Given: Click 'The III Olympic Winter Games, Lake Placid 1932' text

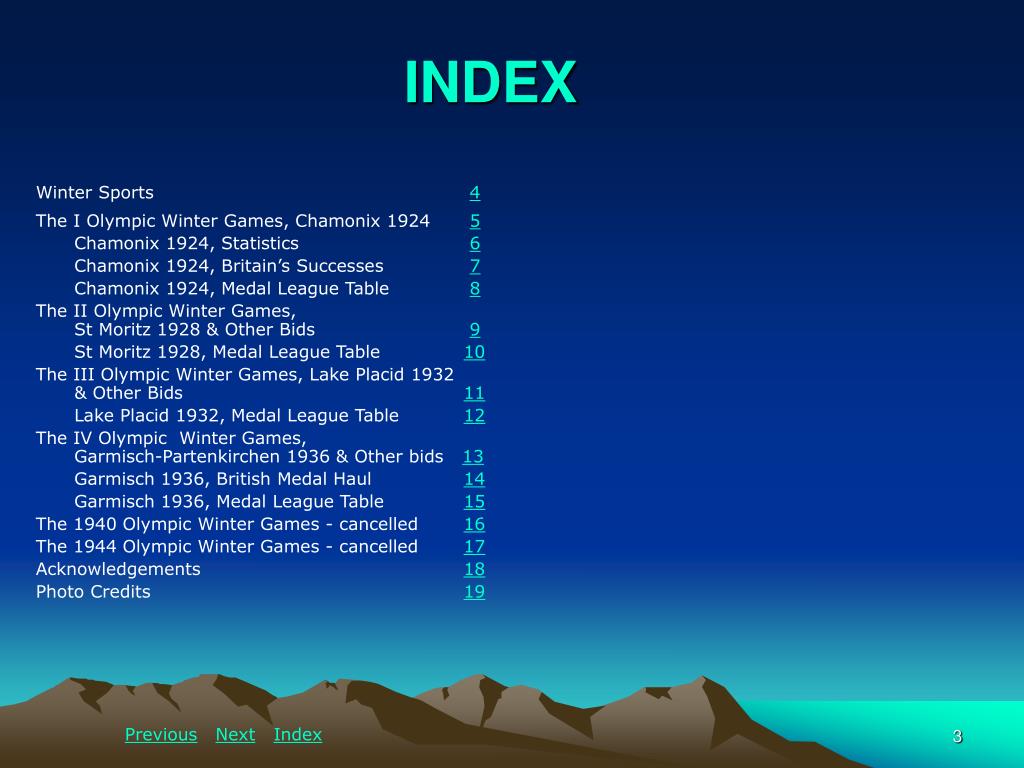Looking at the screenshot, I should click(245, 375).
